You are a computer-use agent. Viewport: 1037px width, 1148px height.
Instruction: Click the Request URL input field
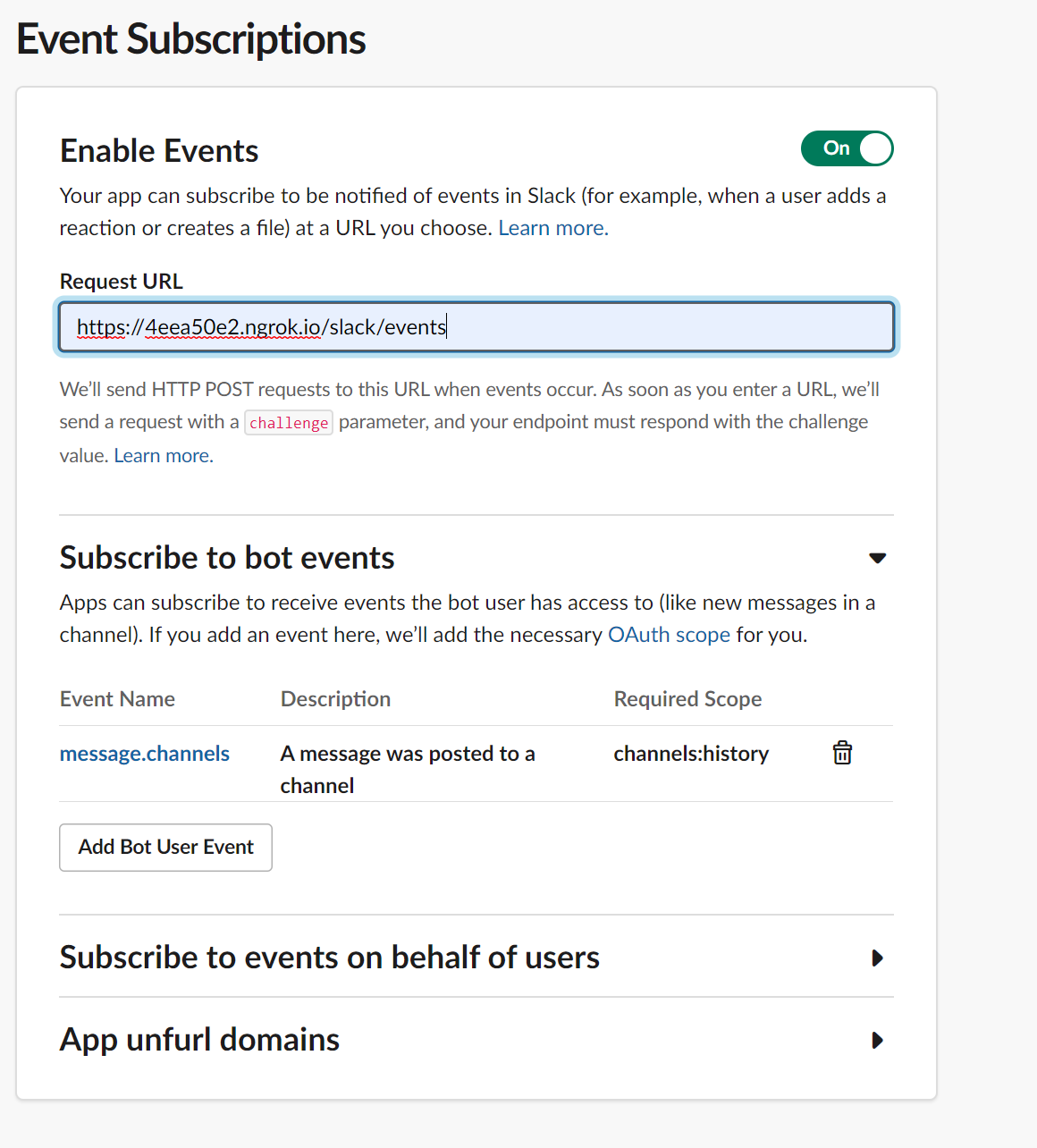[x=476, y=327]
